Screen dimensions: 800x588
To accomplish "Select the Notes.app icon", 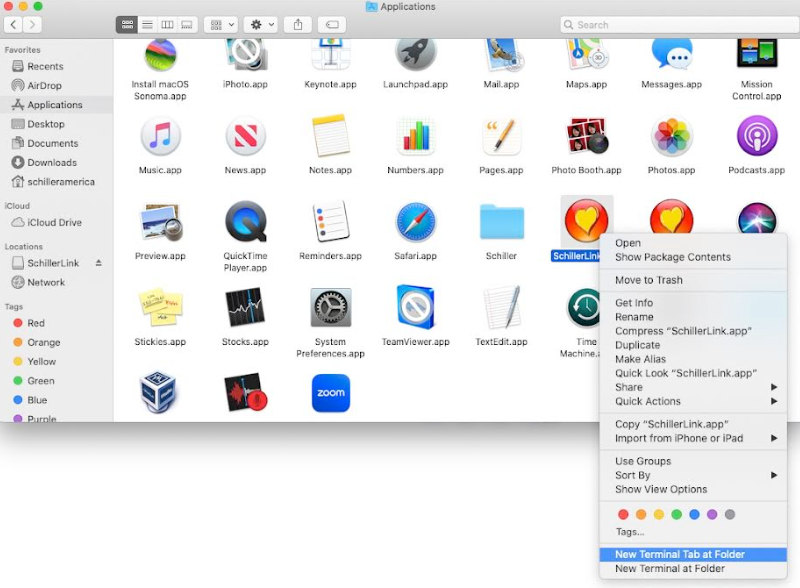I will point(331,136).
